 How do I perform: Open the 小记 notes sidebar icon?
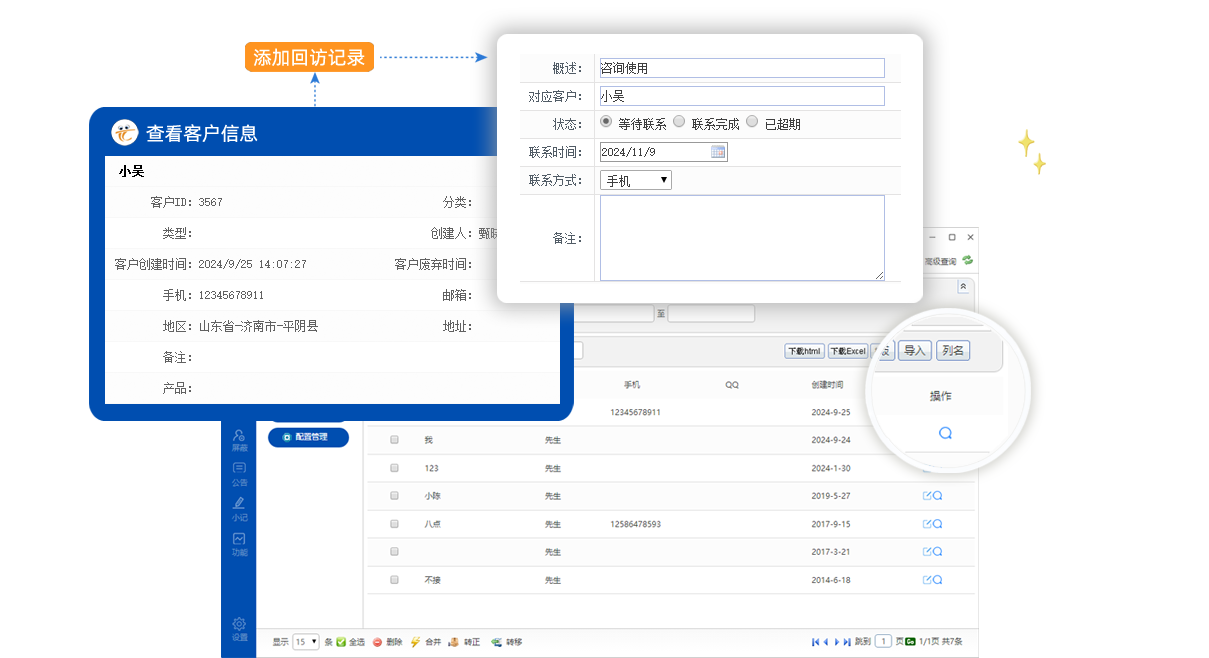[239, 507]
